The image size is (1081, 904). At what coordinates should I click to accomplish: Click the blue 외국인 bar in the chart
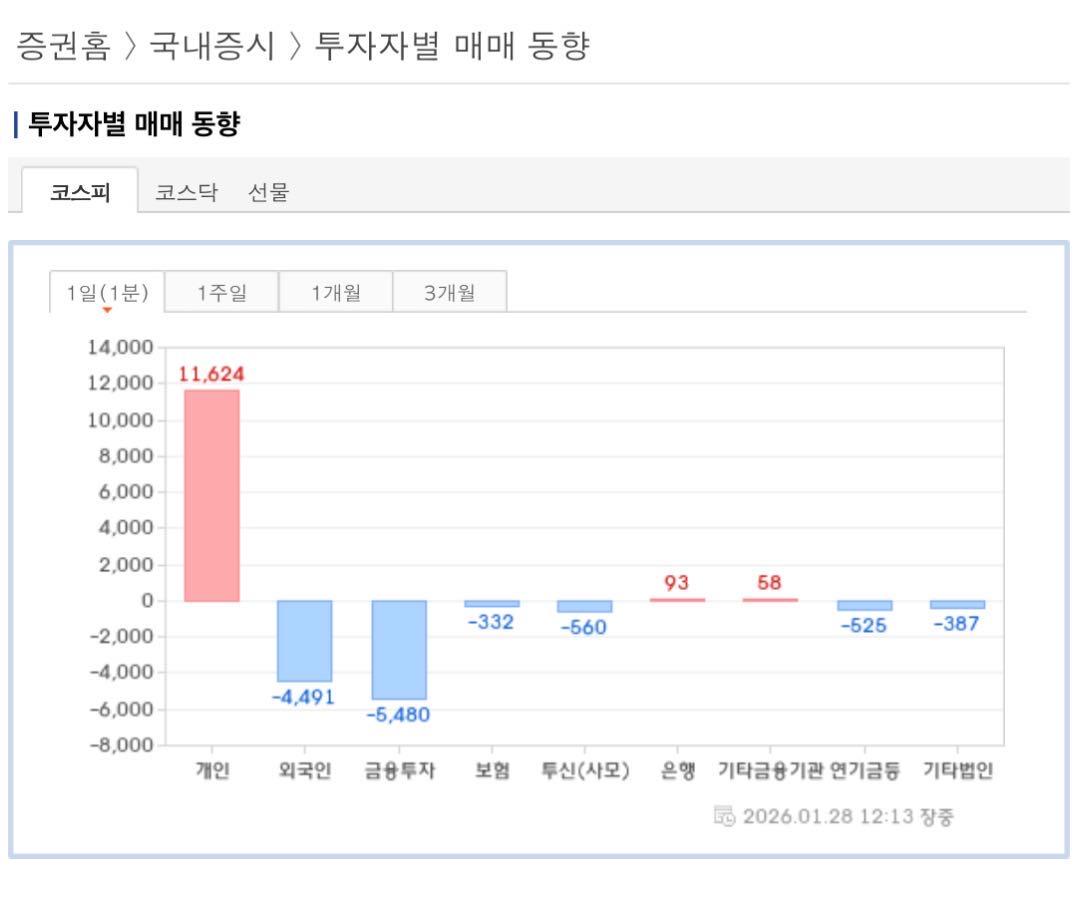(x=305, y=640)
